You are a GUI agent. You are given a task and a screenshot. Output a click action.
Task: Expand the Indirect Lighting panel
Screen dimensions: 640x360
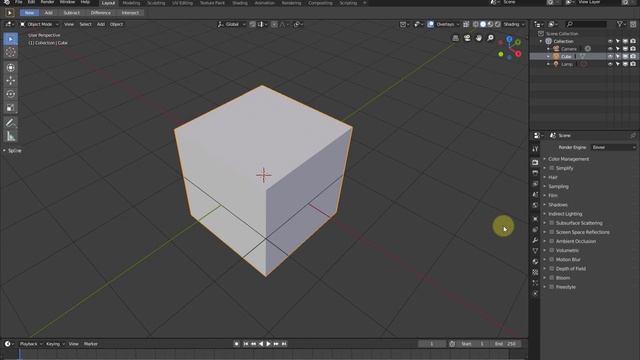tap(564, 214)
